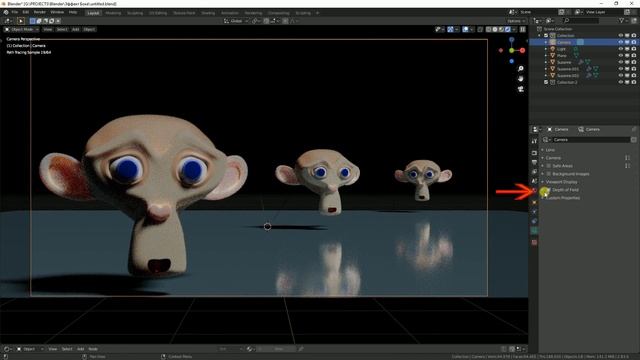Image resolution: width=640 pixels, height=360 pixels.
Task: Click the show overlays icon
Action: coord(465,29)
